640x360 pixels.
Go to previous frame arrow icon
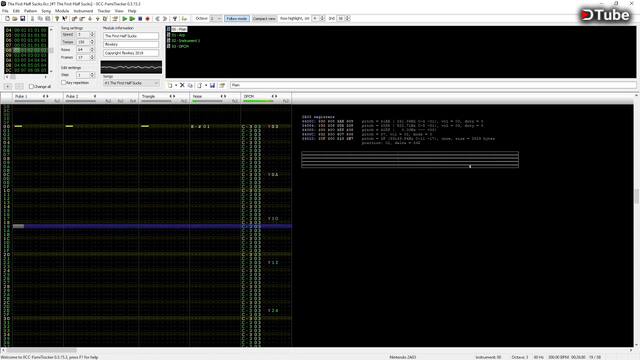pyautogui.click(x=157, y=19)
